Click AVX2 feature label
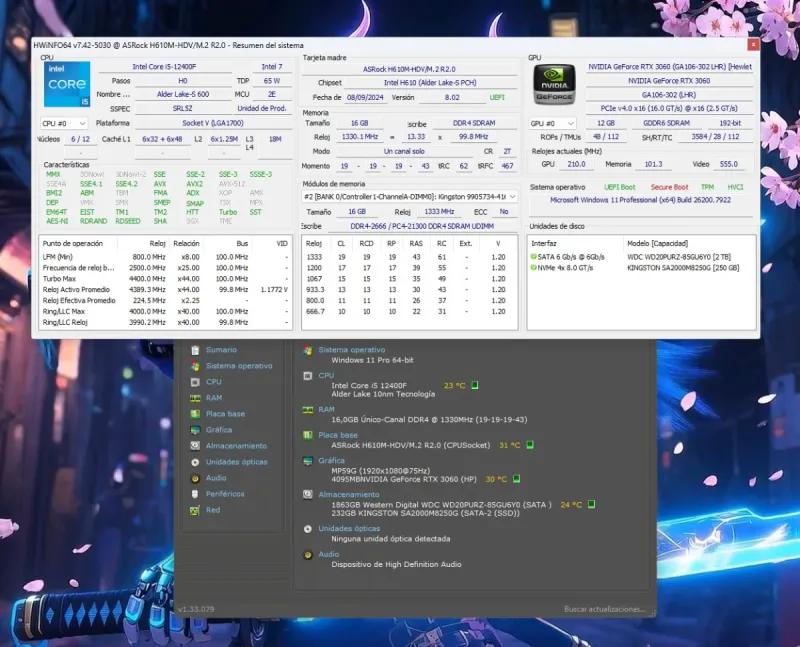800x647 pixels. point(194,184)
